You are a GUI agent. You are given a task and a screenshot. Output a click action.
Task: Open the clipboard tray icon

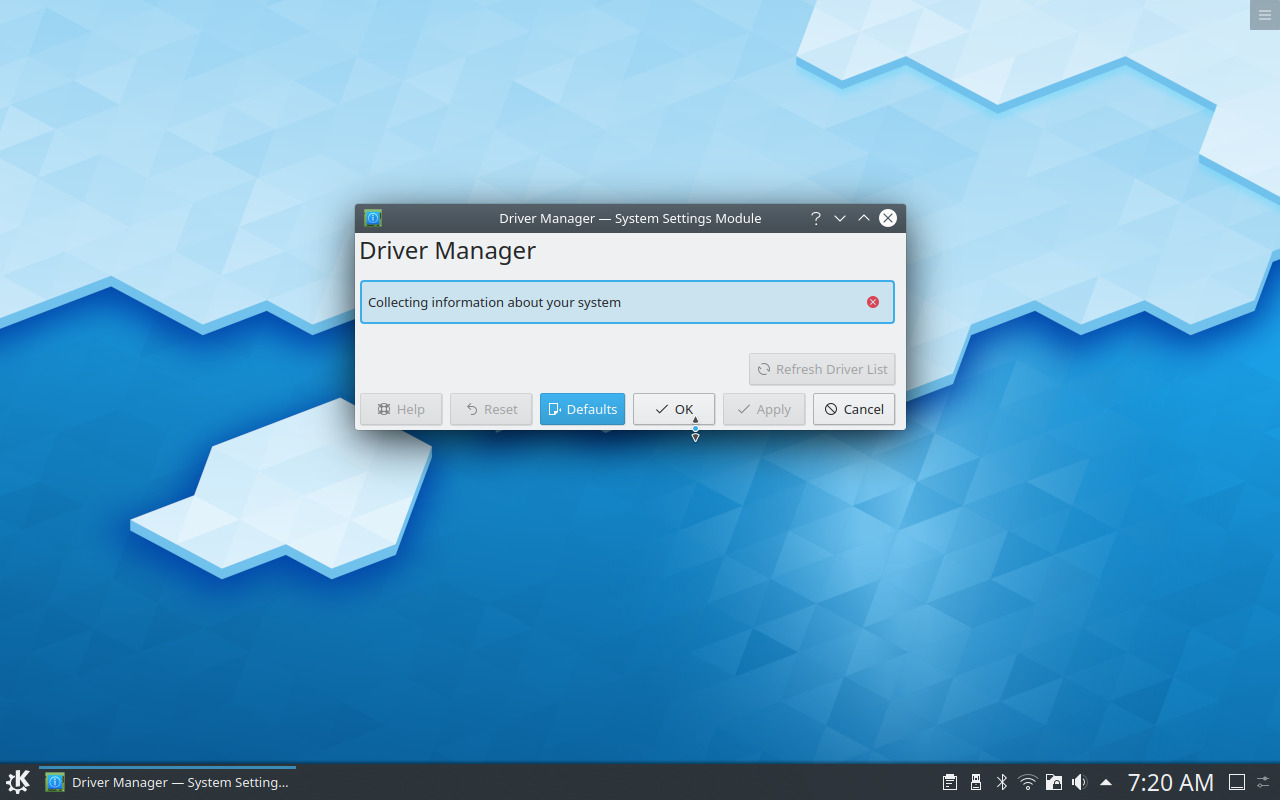tap(950, 782)
